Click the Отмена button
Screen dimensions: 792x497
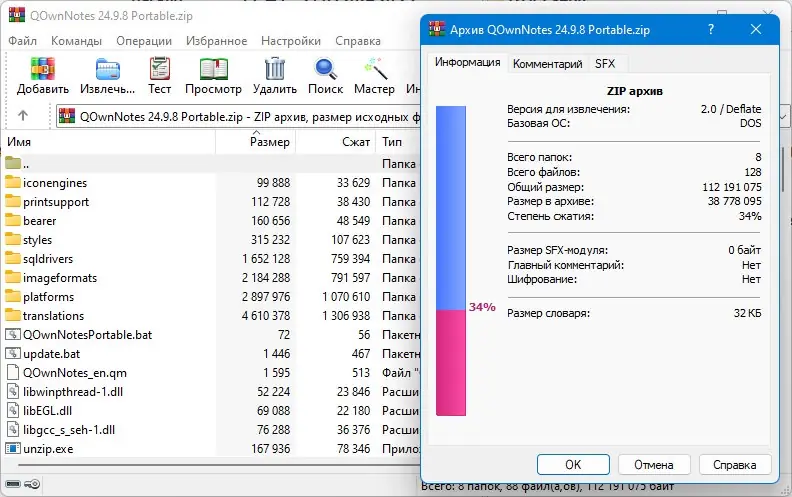tap(654, 465)
